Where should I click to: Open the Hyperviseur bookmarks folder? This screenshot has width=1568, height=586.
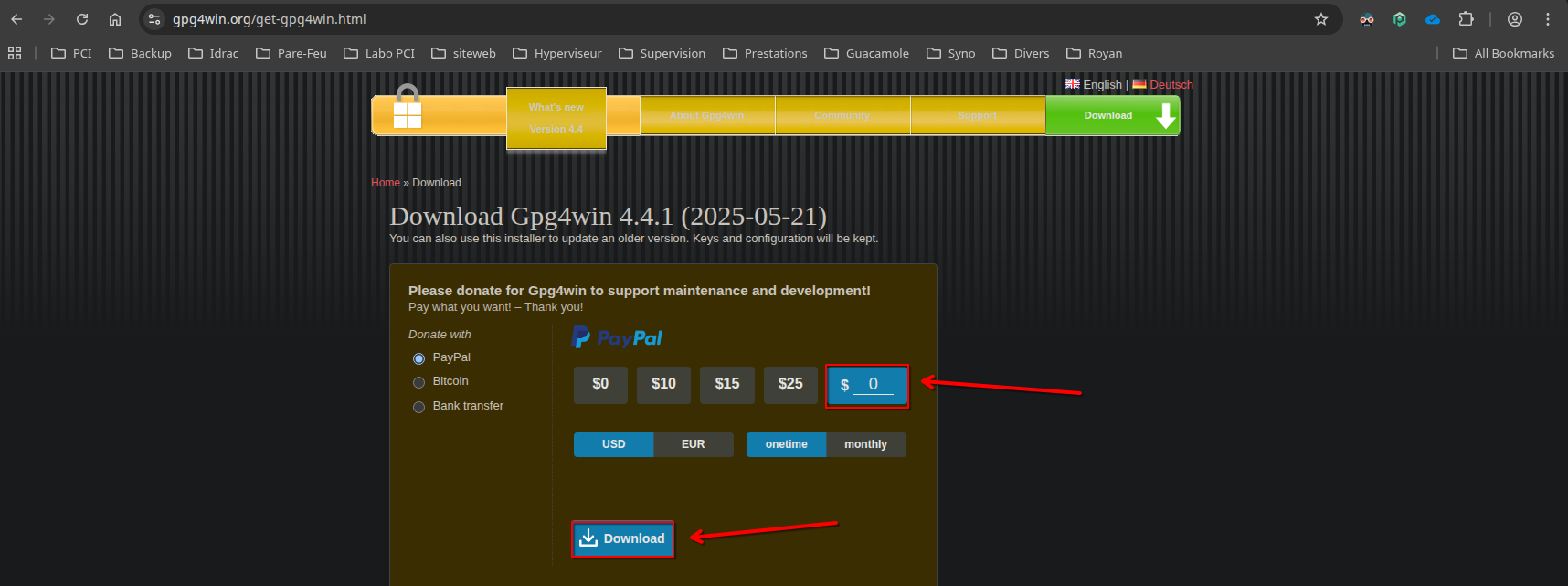[556, 53]
